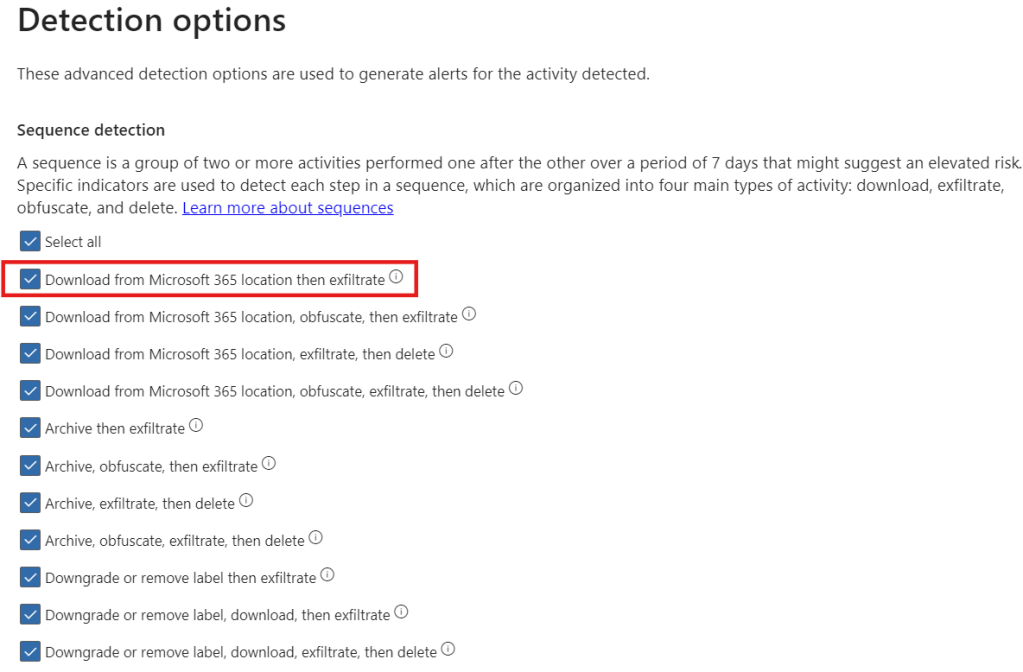Click info icon beside 'Archive then exfiltrate'
This screenshot has height=672, width=1023.
tap(196, 426)
